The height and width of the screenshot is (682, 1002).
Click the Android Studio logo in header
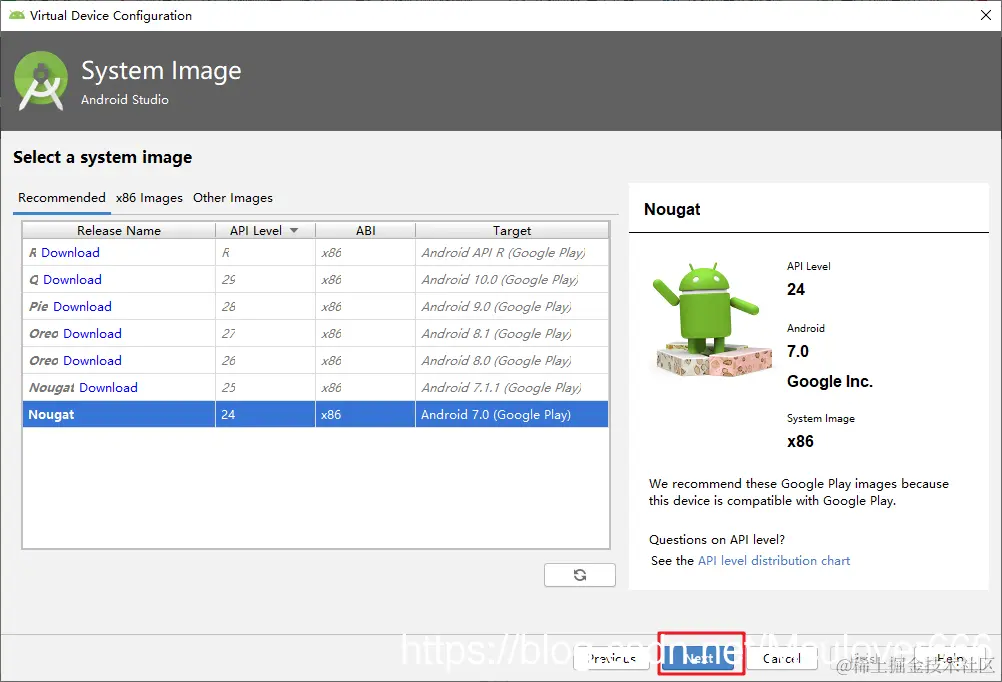pyautogui.click(x=41, y=81)
